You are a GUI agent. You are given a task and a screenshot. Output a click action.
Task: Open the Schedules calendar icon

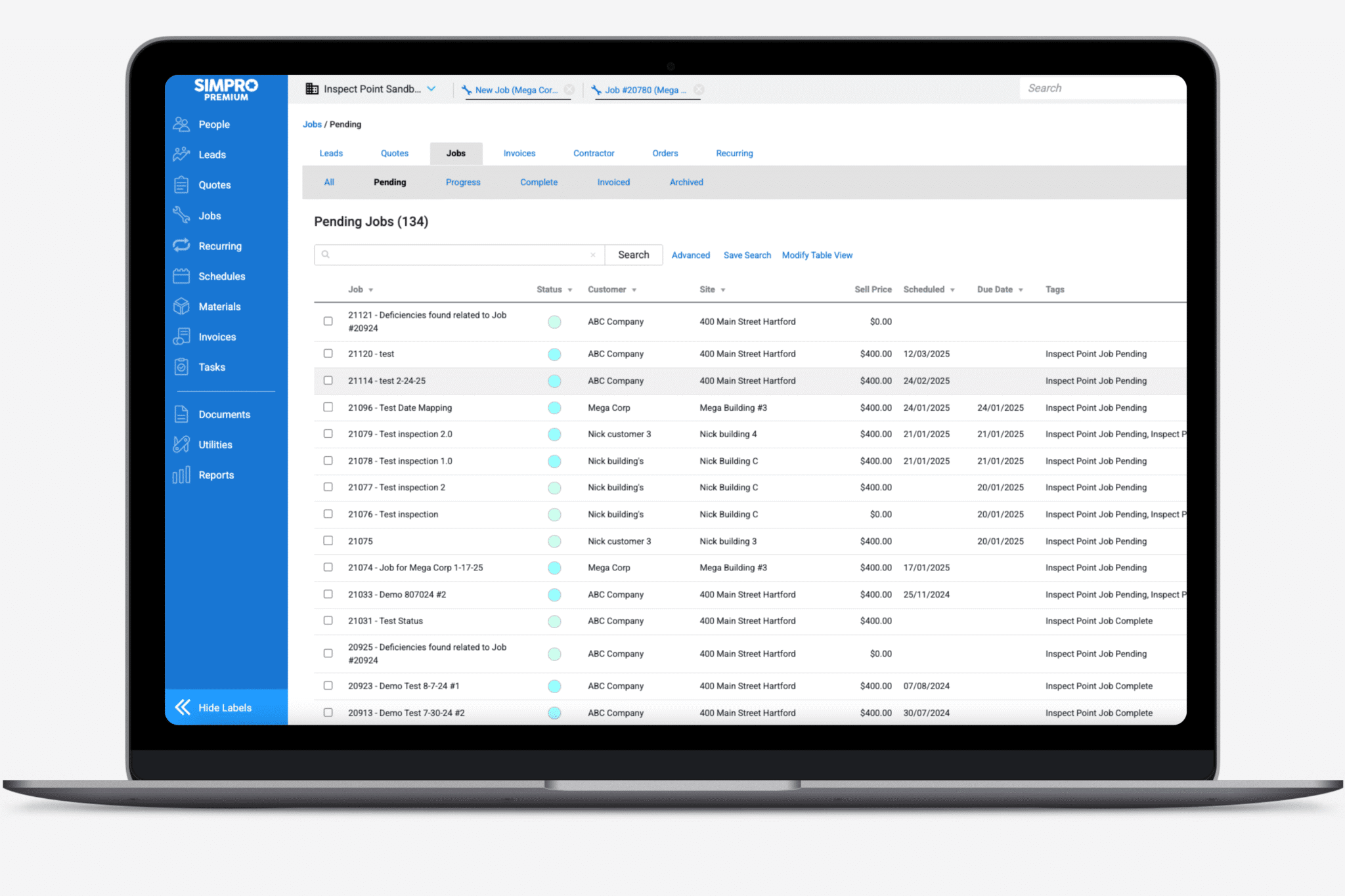(x=181, y=276)
